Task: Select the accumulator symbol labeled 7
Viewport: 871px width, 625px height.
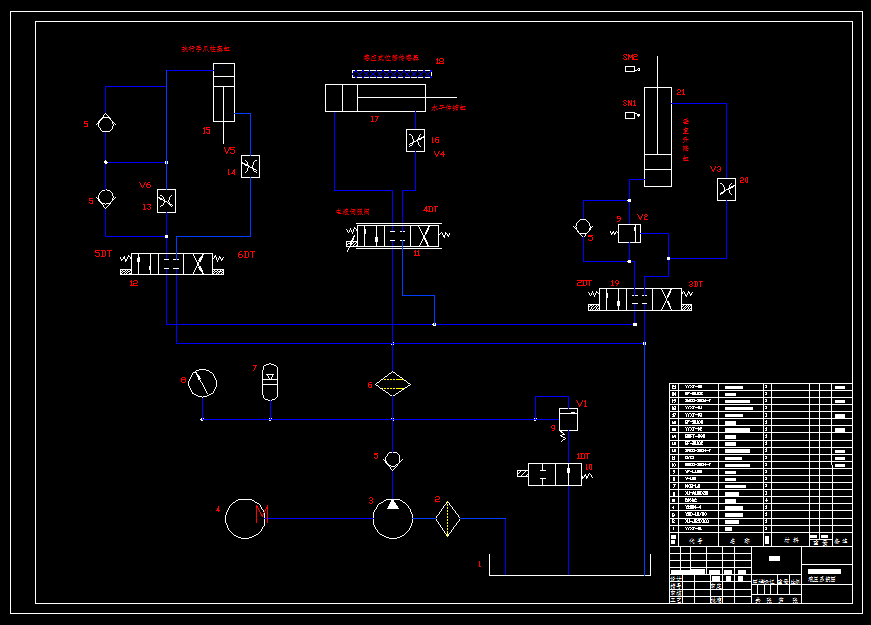Action: (270, 382)
